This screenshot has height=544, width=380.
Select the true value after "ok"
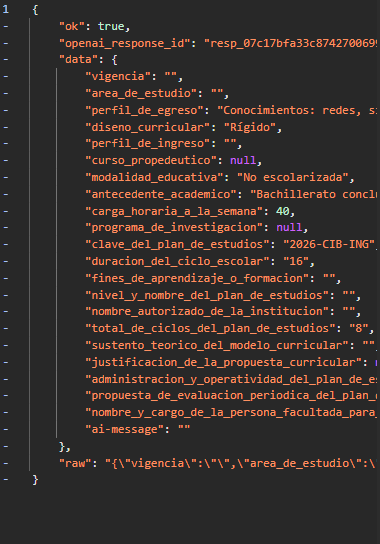[x=111, y=27]
